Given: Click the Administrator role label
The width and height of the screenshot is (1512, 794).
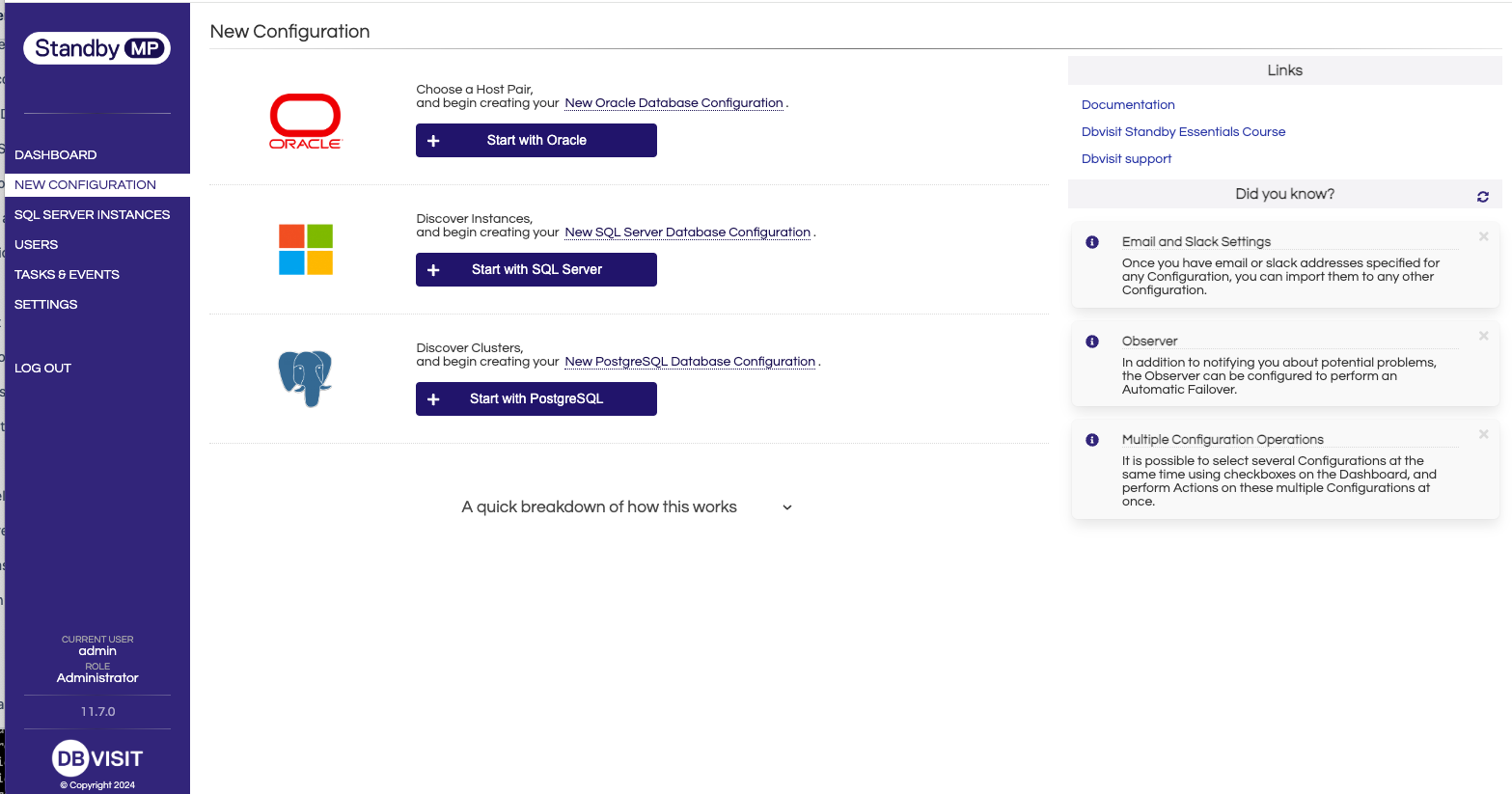Looking at the screenshot, I should (97, 678).
